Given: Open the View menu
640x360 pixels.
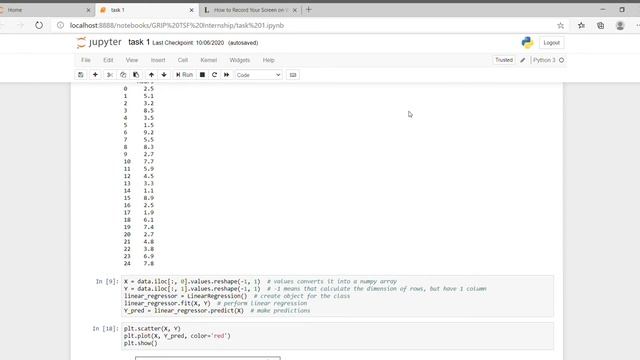Looking at the screenshot, I should pos(132,60).
